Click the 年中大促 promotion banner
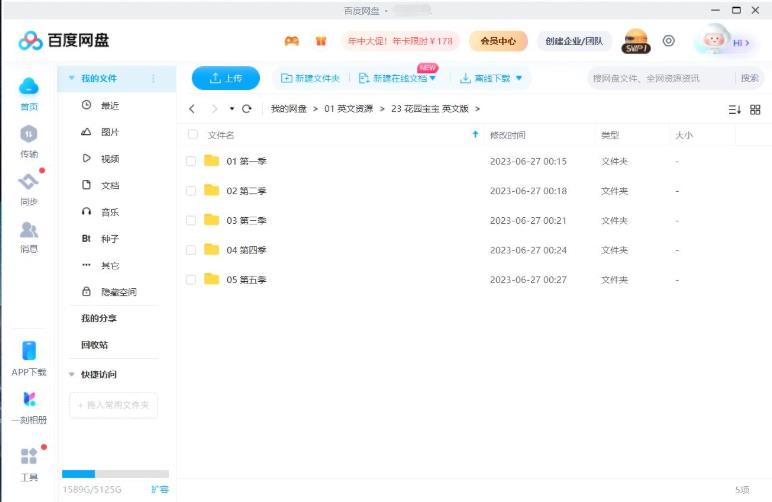The image size is (772, 502). [400, 41]
